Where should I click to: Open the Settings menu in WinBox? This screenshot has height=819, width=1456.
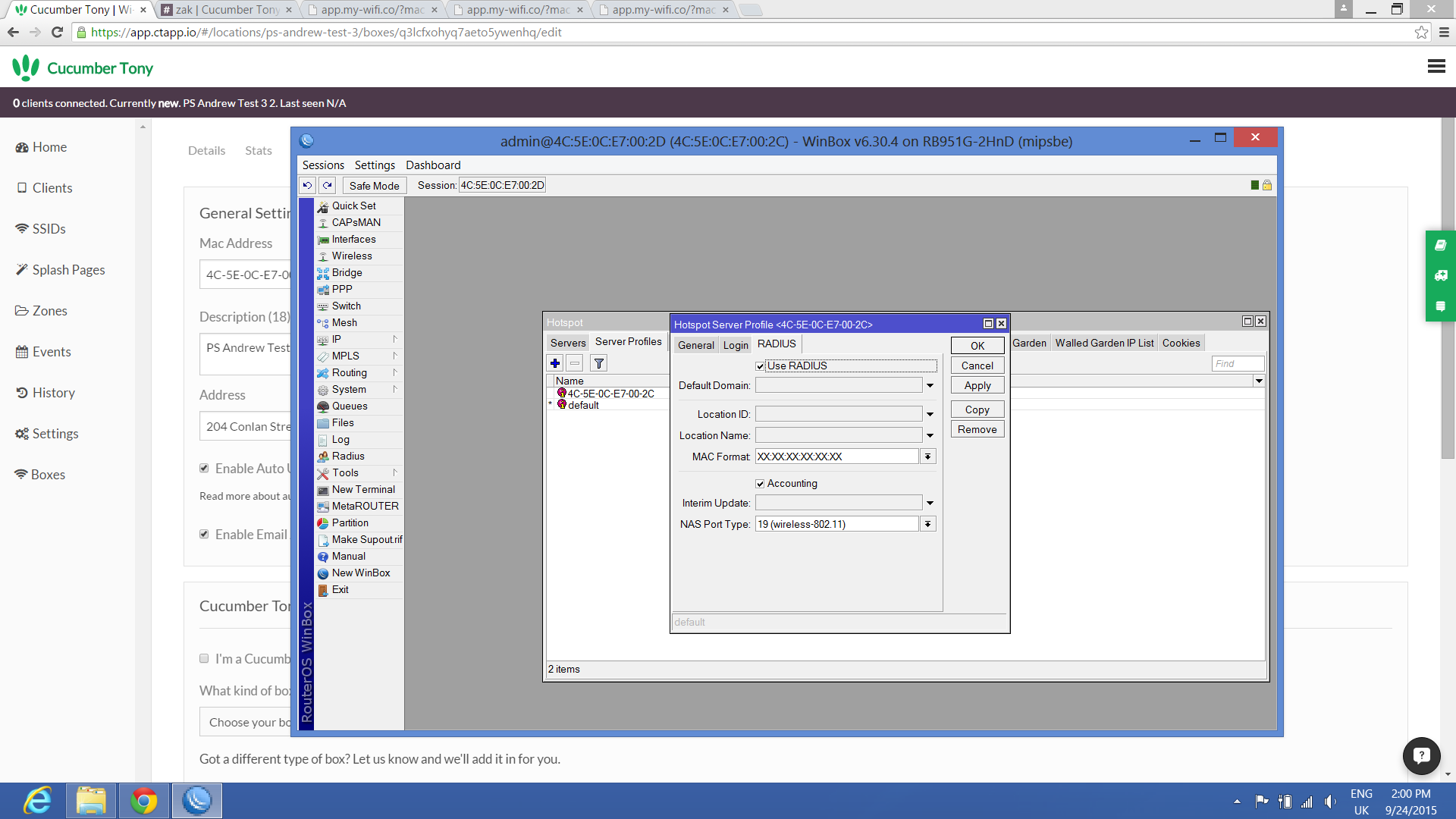375,165
